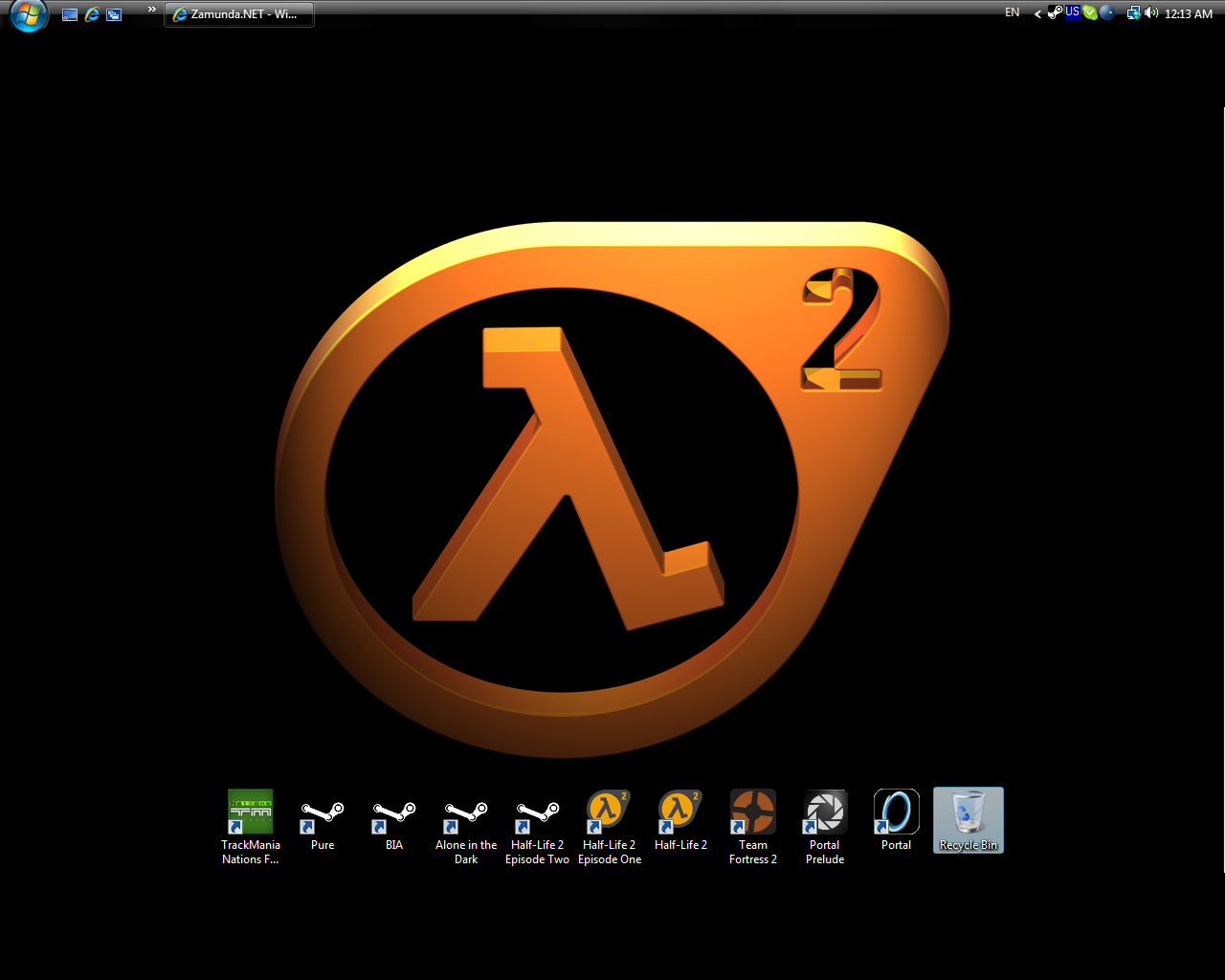This screenshot has width=1225, height=980.
Task: Click the 12:13 AM clock
Action: coord(1189,13)
